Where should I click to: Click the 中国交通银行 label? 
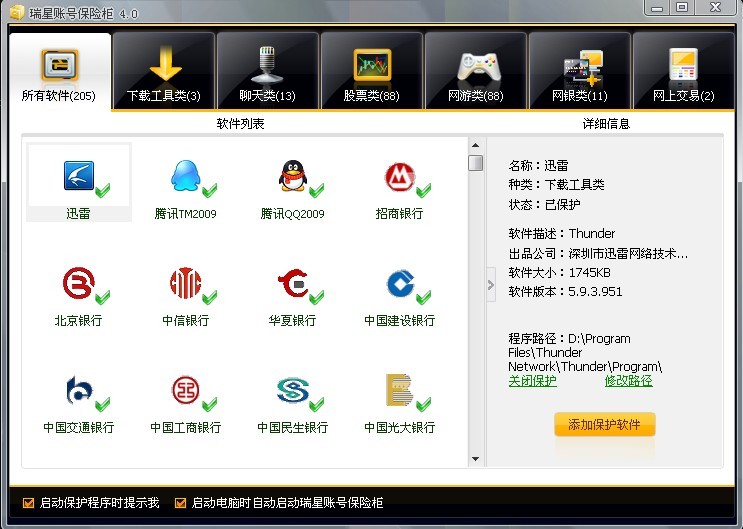[78, 428]
